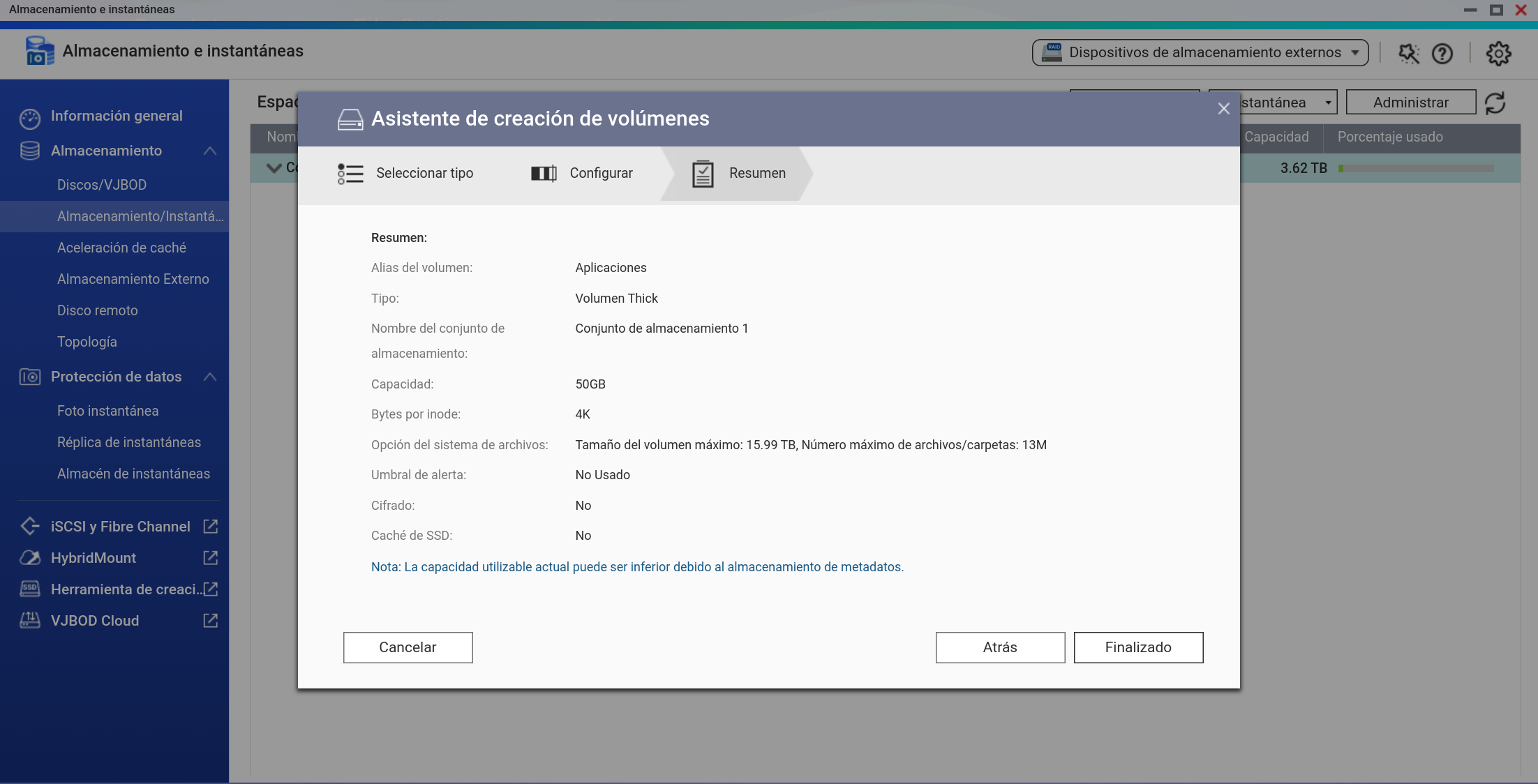This screenshot has width=1538, height=784.
Task: Collapse the Almacenamiento sidebar section
Action: [x=209, y=151]
